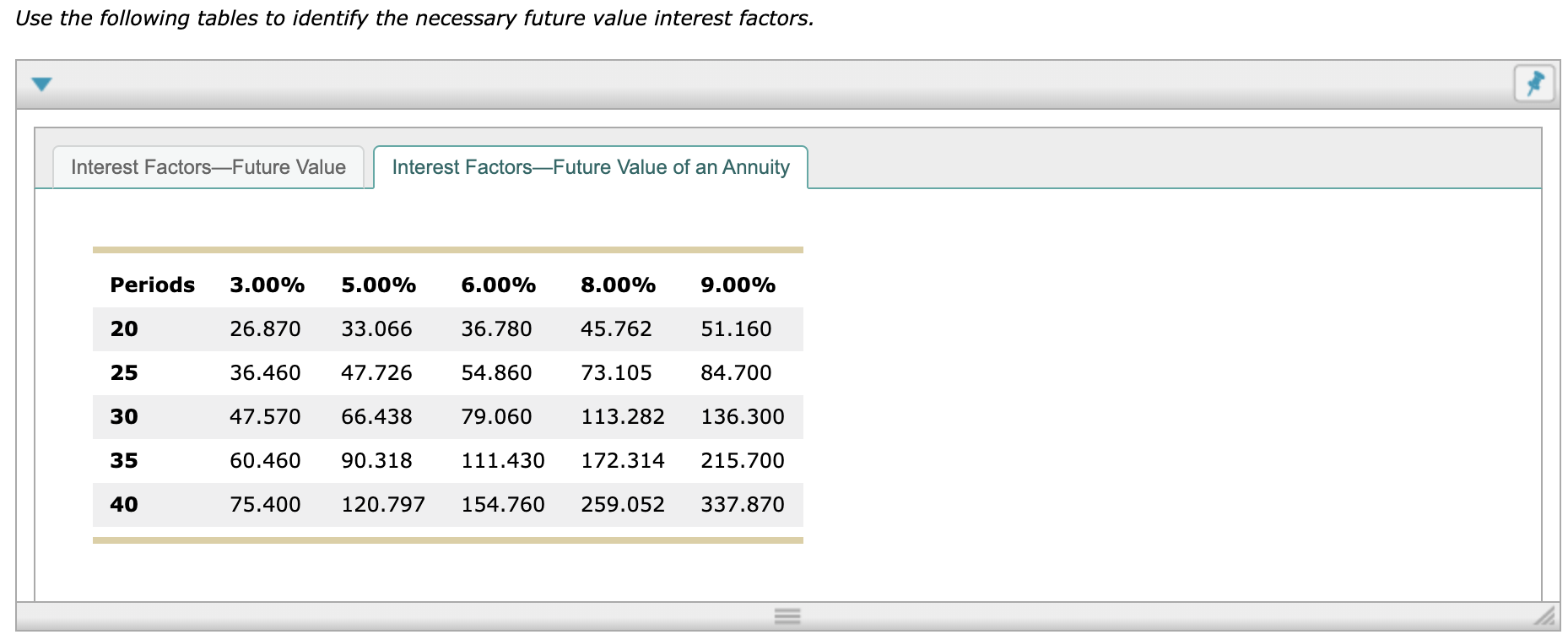Select the 5.00% column header

[x=378, y=285]
